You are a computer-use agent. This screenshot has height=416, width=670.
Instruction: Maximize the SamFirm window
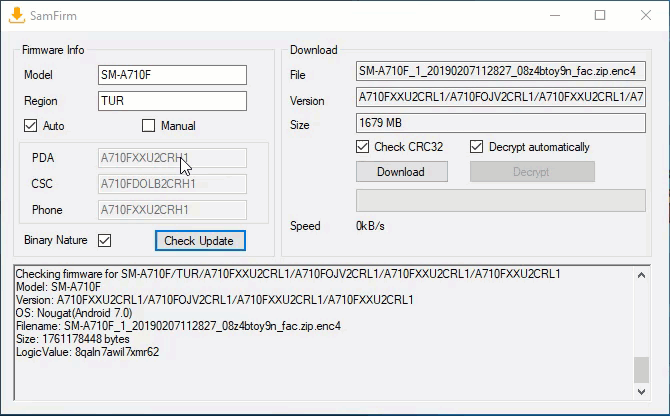[x=600, y=15]
